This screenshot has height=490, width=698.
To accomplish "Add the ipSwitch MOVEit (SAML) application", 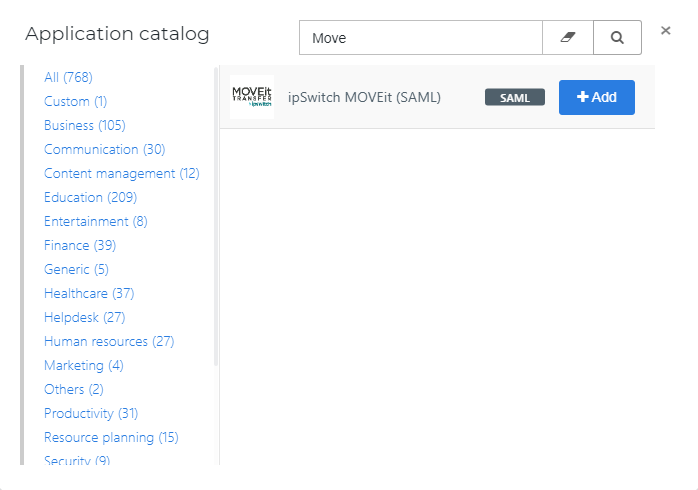I will coord(597,97).
